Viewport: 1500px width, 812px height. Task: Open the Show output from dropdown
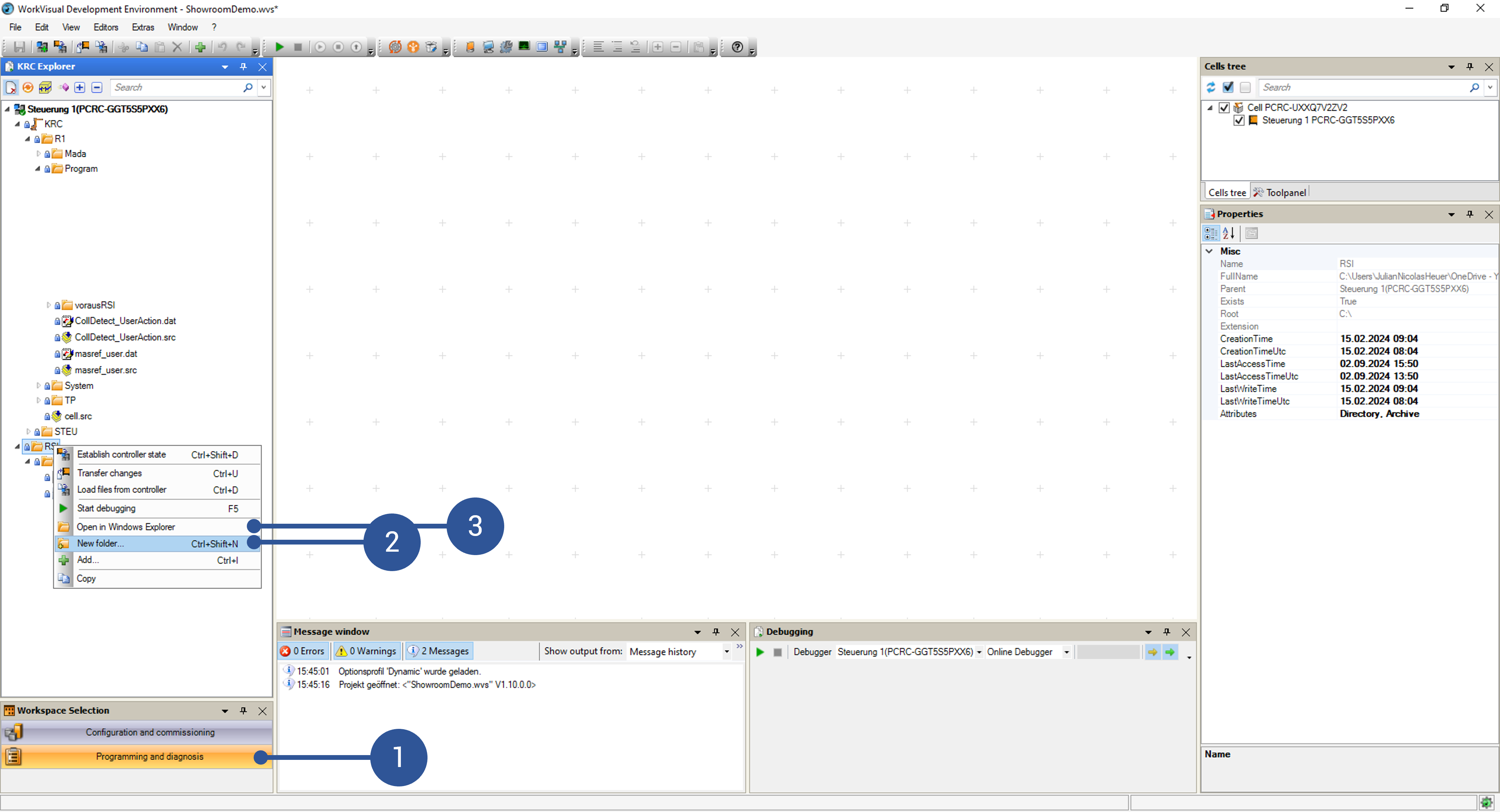point(727,652)
